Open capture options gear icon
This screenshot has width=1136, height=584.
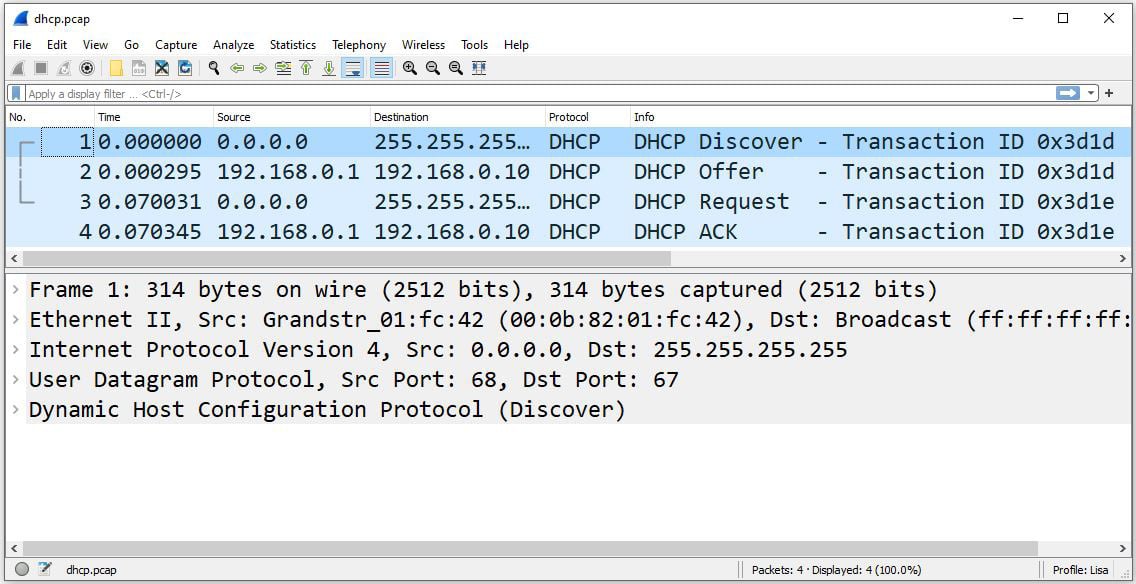coord(87,68)
